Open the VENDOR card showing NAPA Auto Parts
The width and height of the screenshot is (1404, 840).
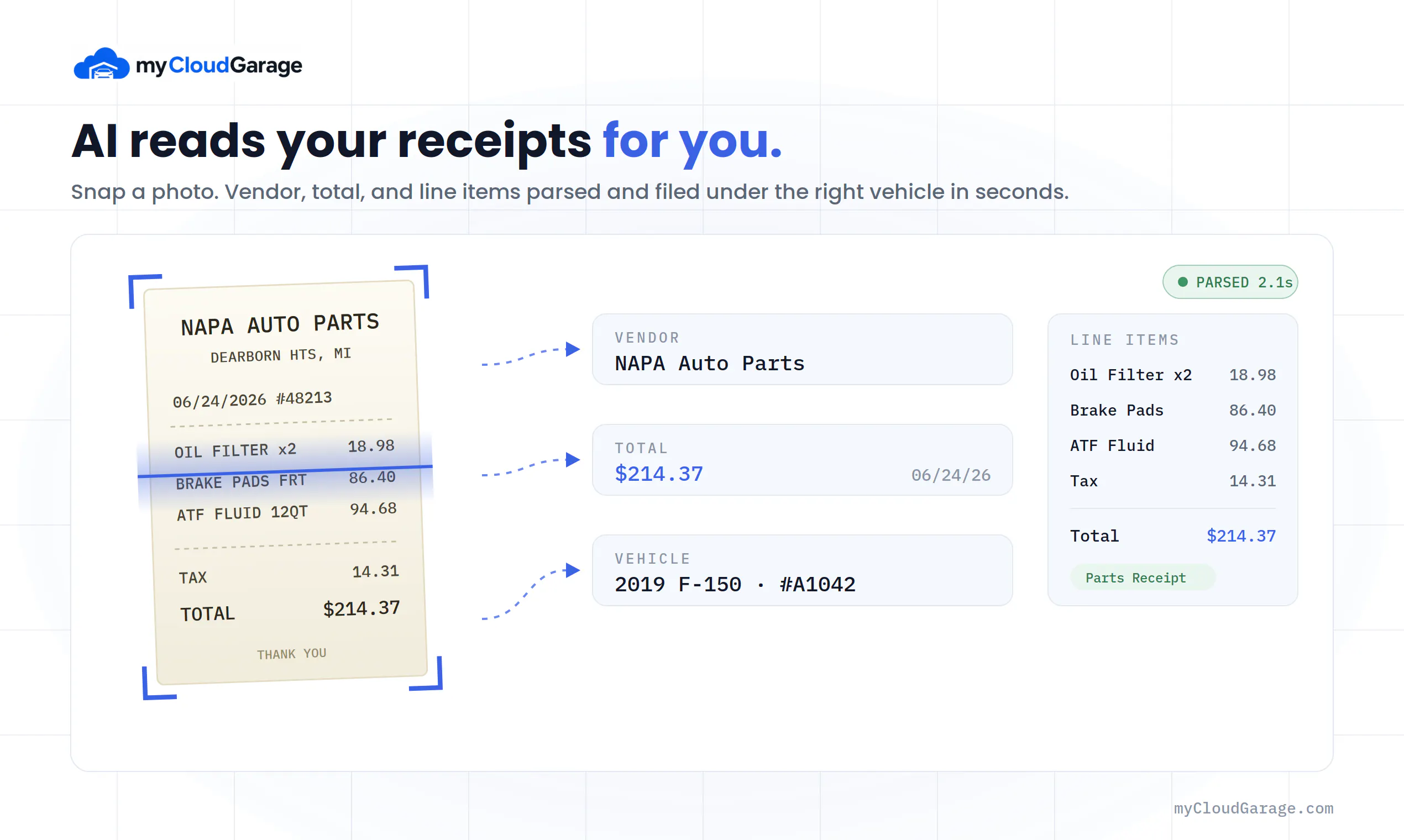tap(802, 349)
